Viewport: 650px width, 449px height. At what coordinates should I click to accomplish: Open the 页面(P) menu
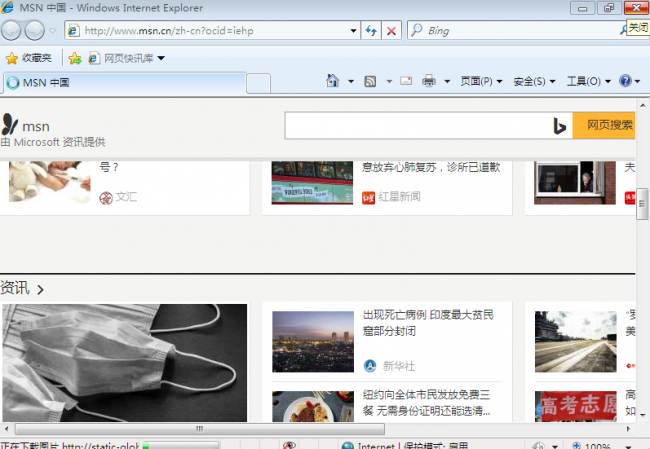coord(481,81)
